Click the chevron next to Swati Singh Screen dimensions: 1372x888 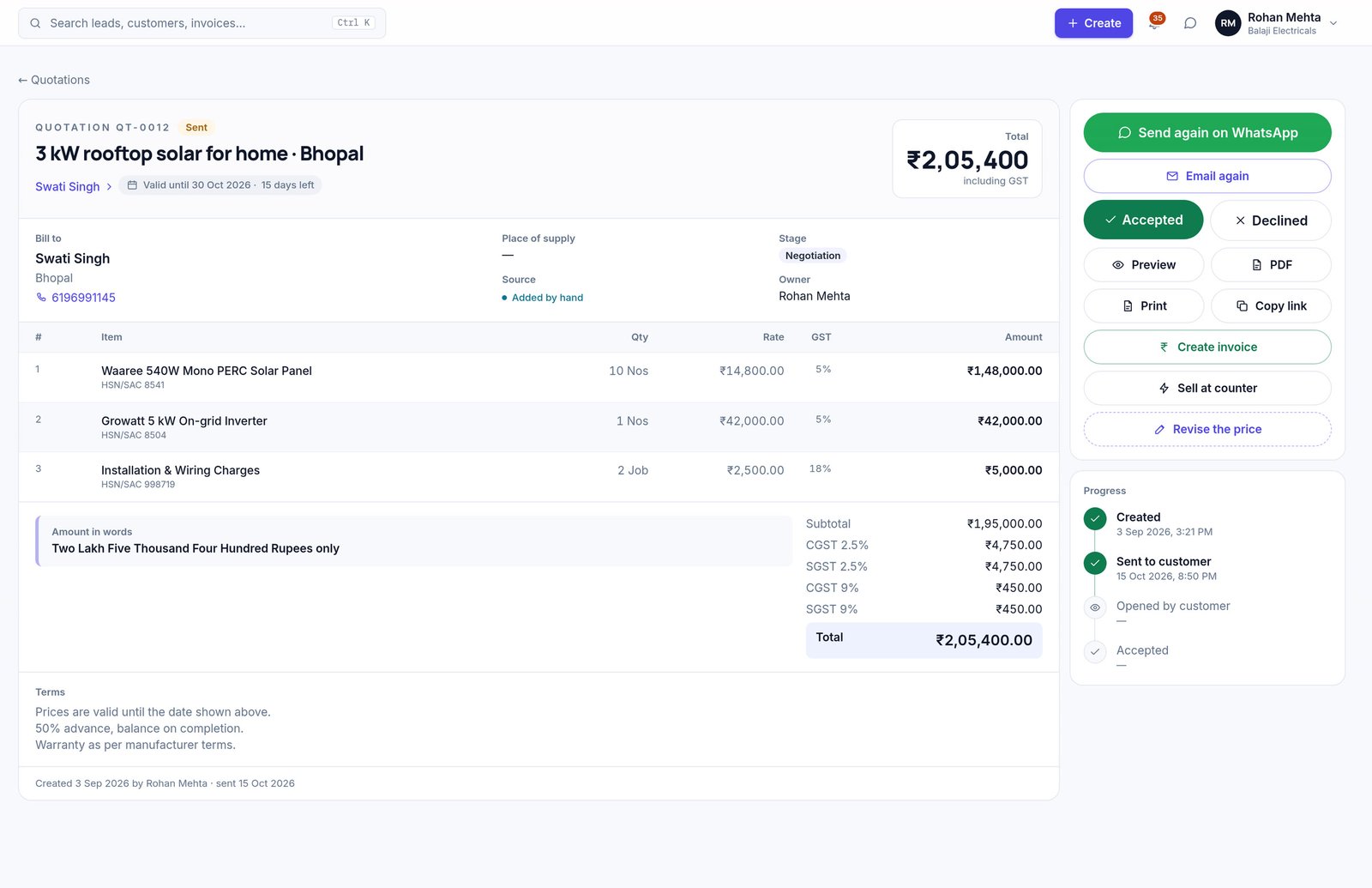[x=109, y=186]
